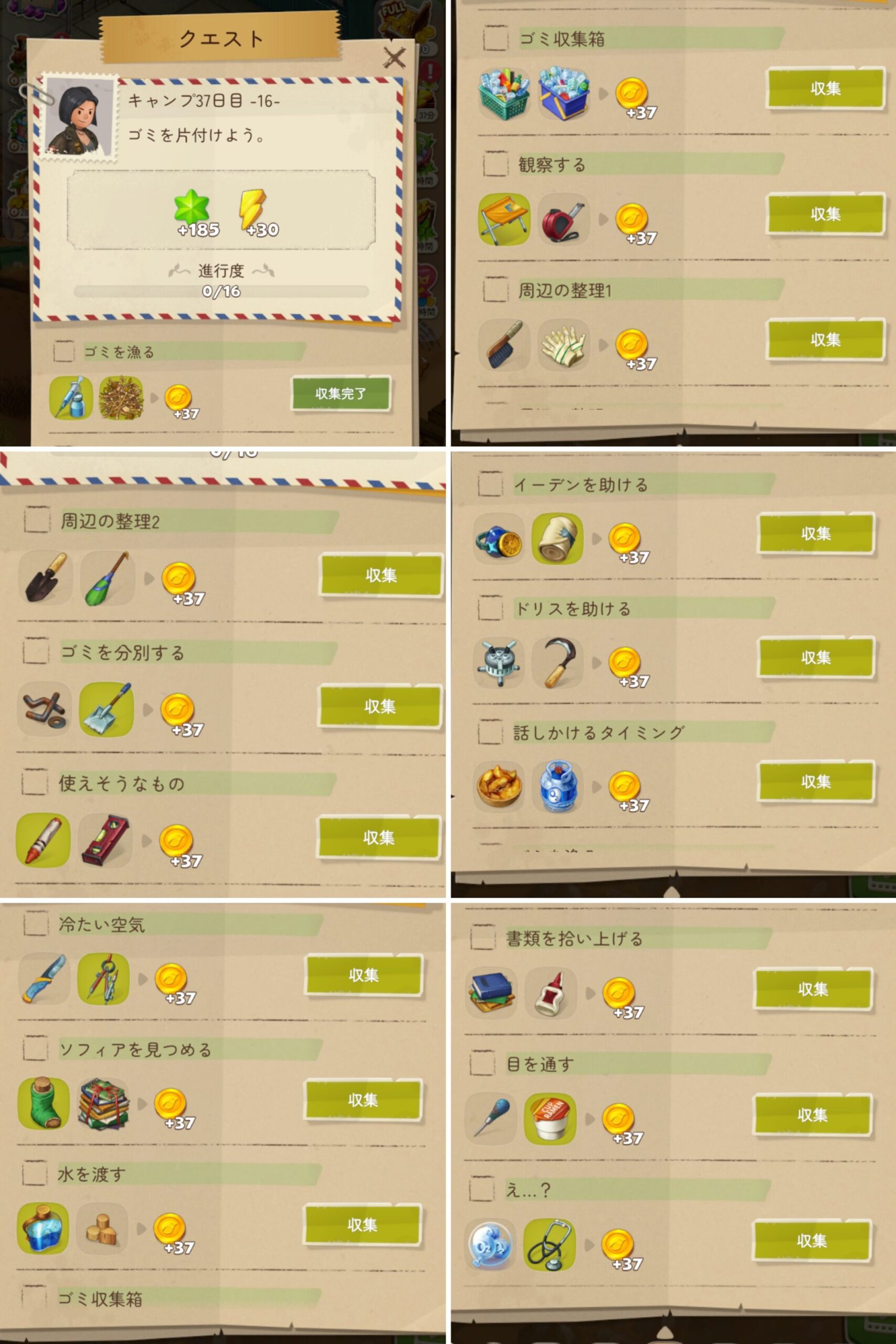896x1344 pixels.
Task: Click the red spirit level icon
Action: coord(104,840)
